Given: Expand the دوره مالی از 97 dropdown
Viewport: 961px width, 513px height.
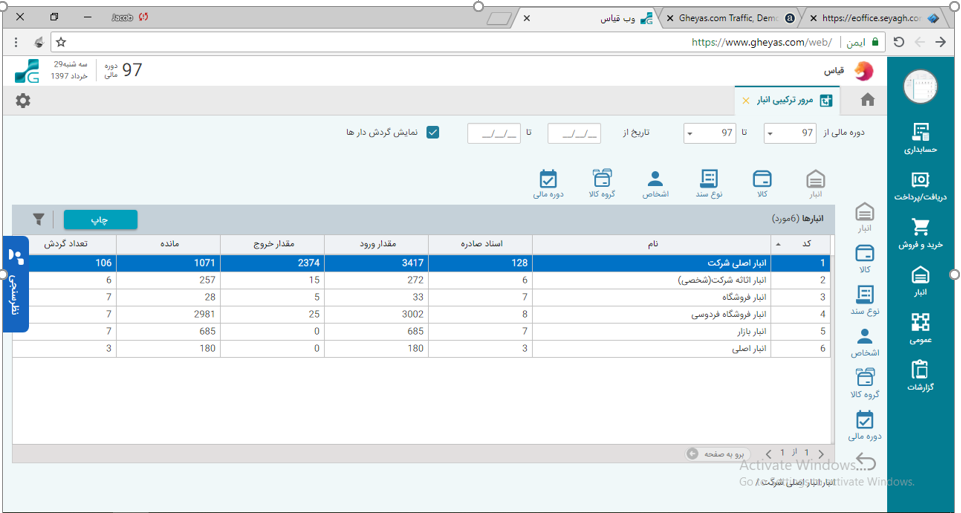Looking at the screenshot, I should tap(790, 133).
